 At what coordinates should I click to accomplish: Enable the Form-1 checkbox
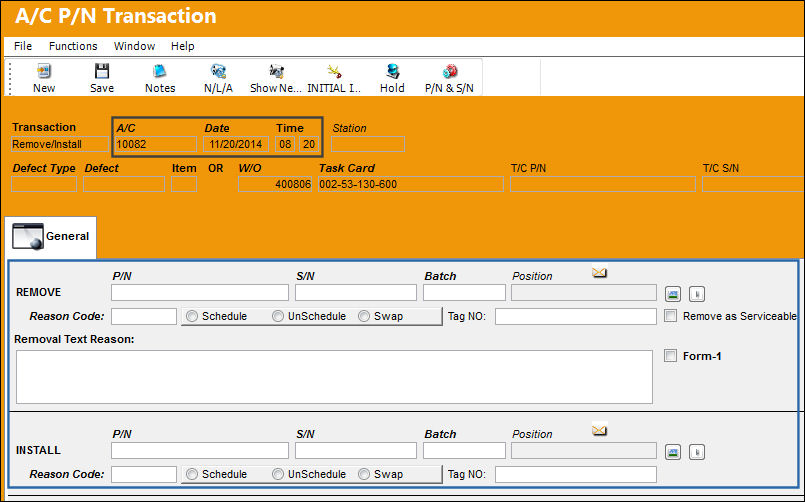[x=670, y=355]
